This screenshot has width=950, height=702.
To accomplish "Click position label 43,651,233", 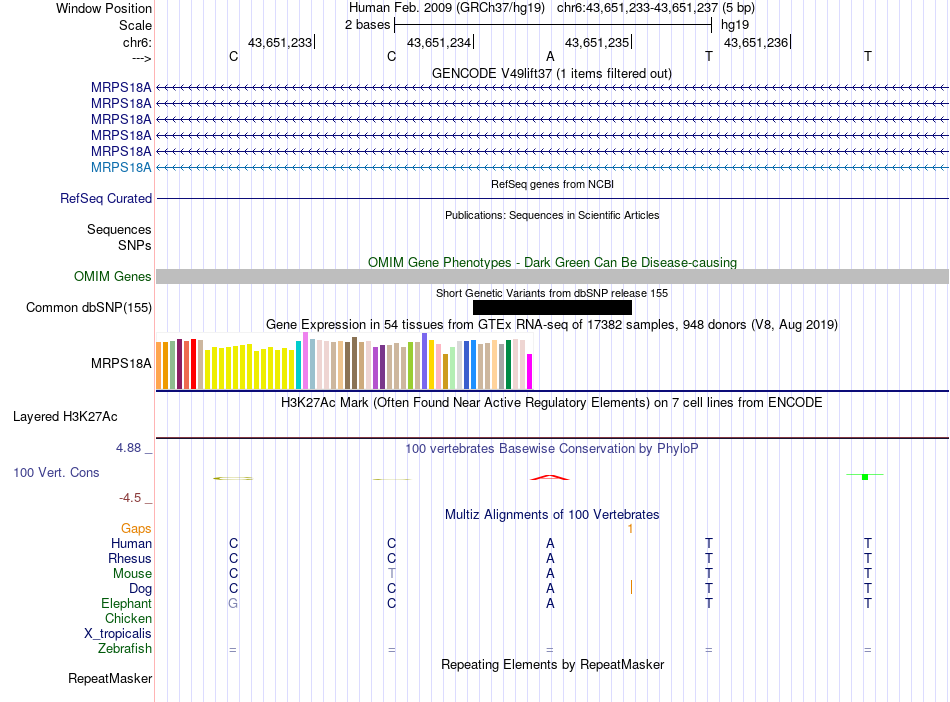I will coord(280,42).
